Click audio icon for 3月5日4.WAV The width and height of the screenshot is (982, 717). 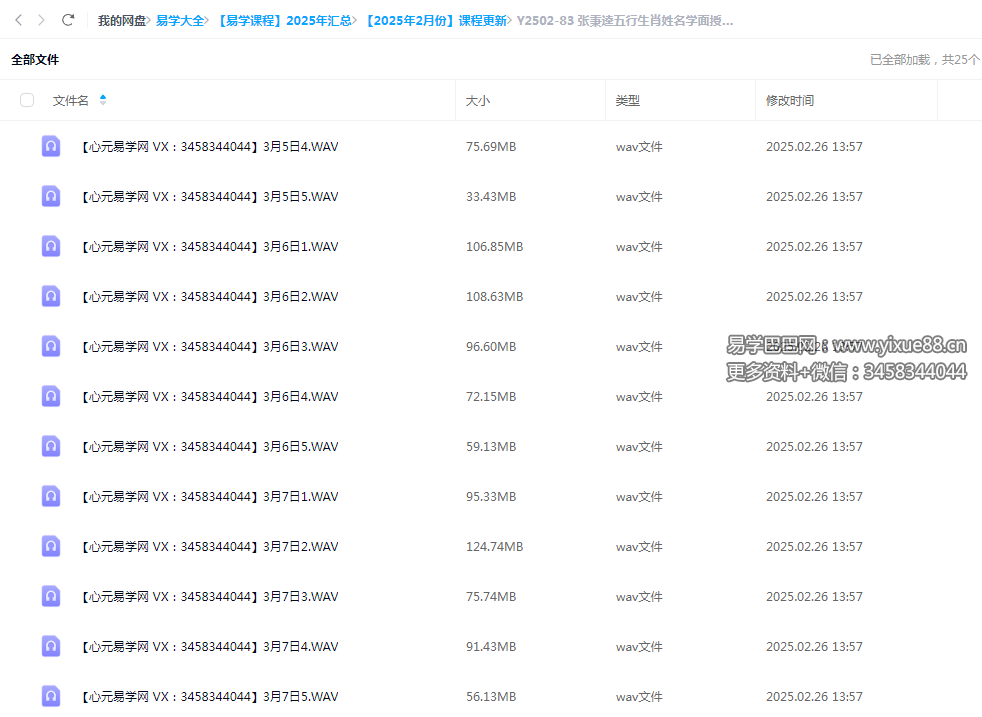point(51,146)
